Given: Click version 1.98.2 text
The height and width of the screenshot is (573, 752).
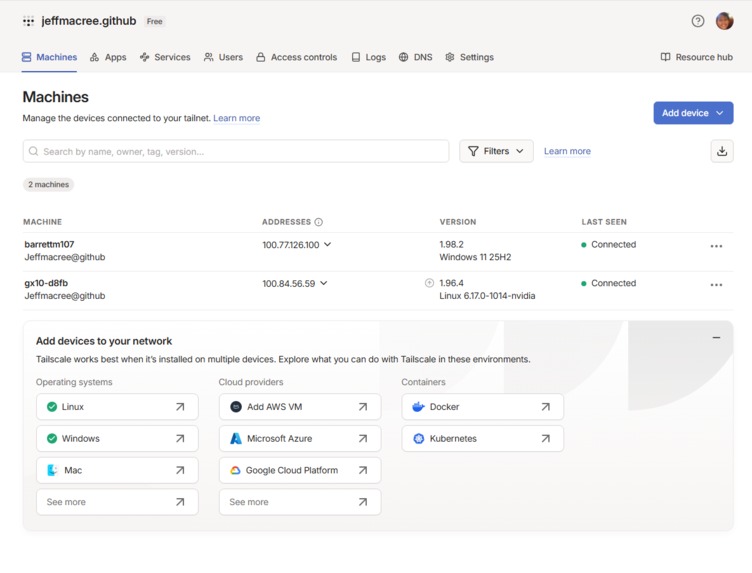Looking at the screenshot, I should (x=451, y=244).
